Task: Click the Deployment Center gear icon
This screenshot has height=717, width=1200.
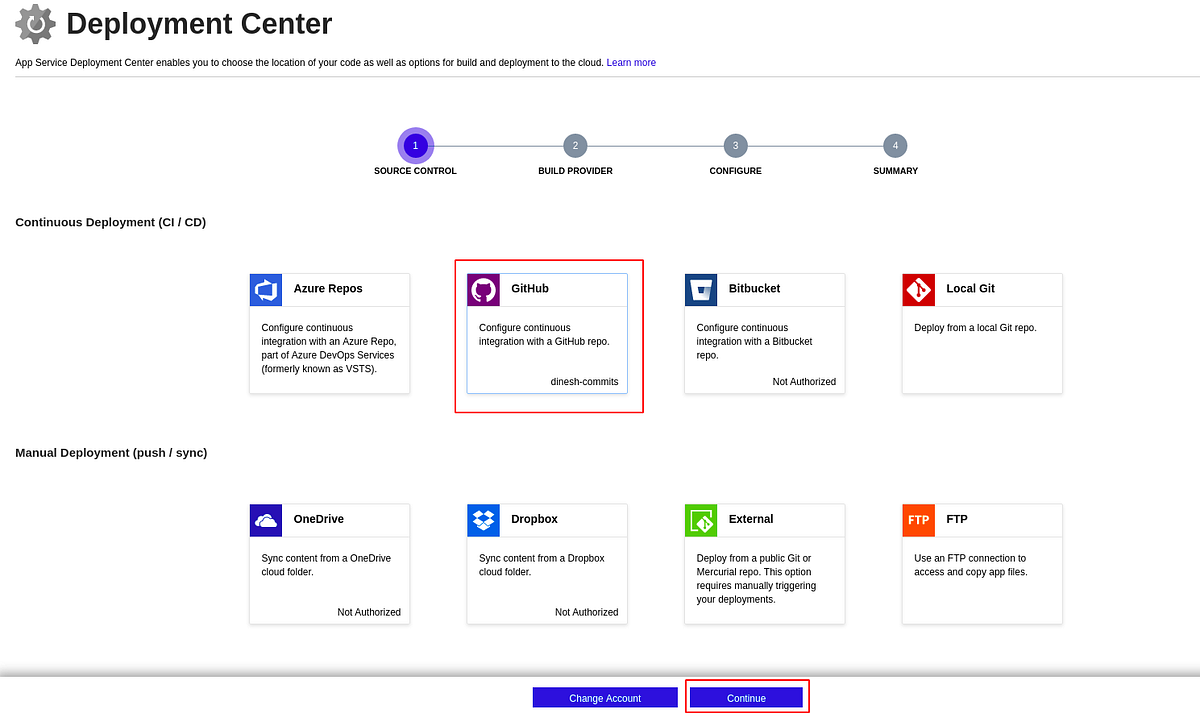Action: 33,23
